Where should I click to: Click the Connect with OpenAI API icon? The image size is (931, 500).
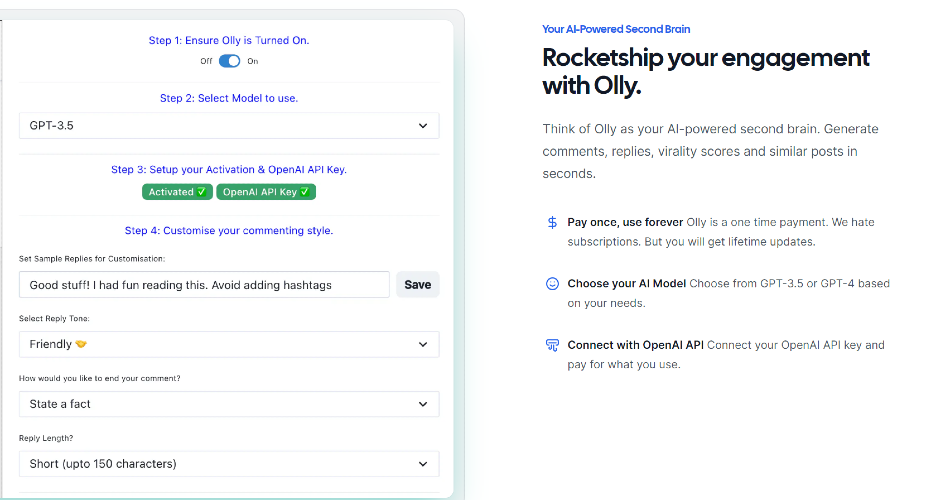click(552, 345)
